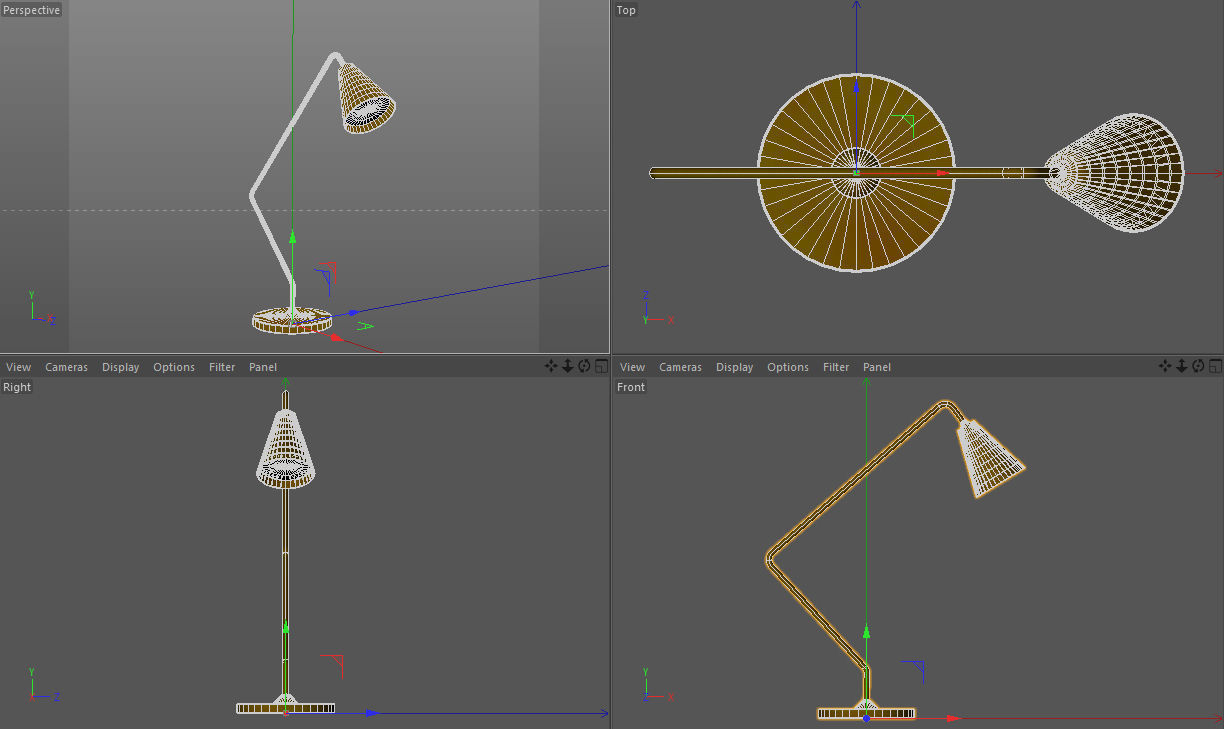
Task: Select the blue Z-axis arrowhead in Right view
Action: tap(372, 713)
